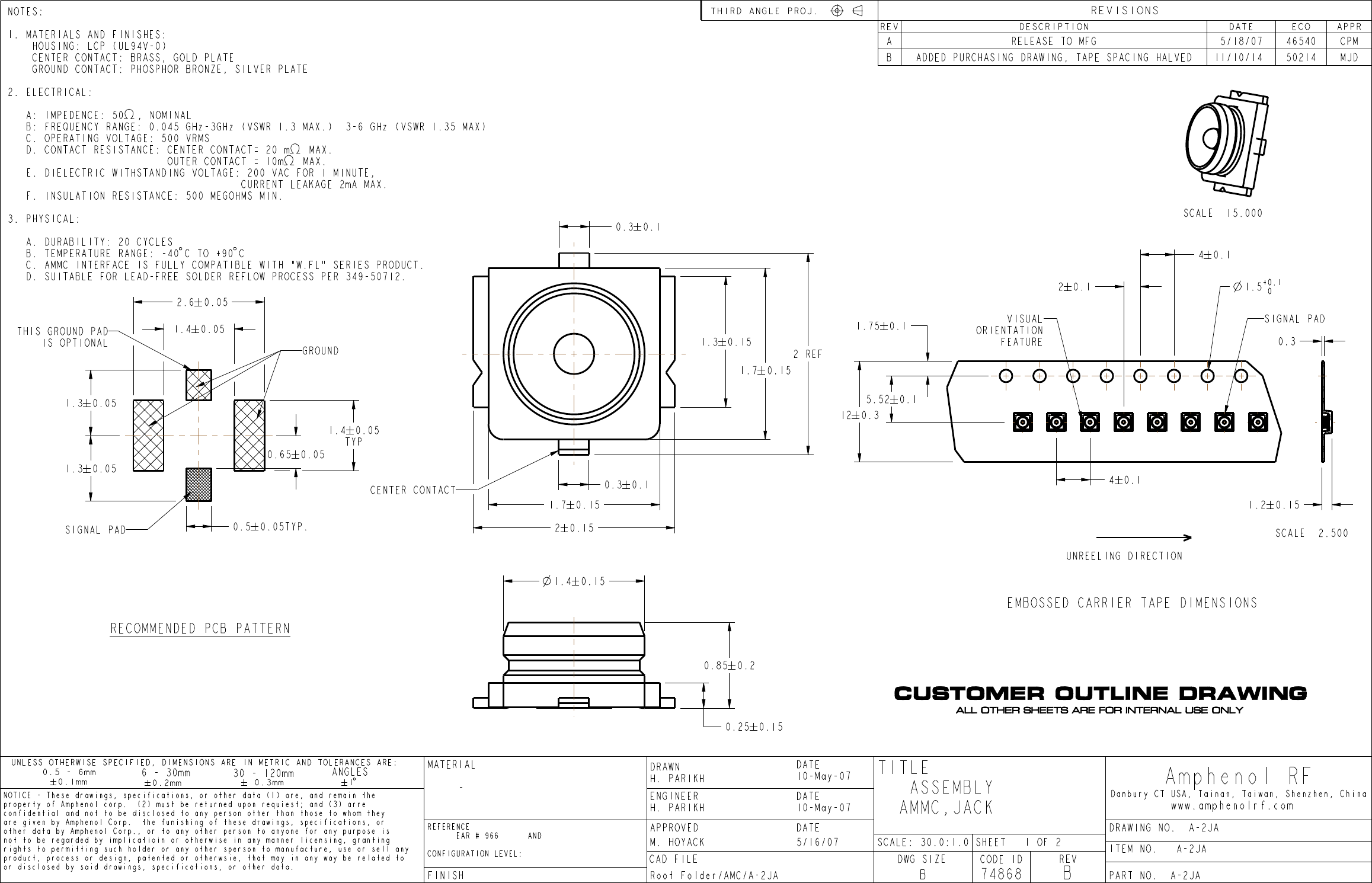Image resolution: width=1372 pixels, height=883 pixels.
Task: Click the CODE ID 74868 field
Action: tap(1001, 874)
